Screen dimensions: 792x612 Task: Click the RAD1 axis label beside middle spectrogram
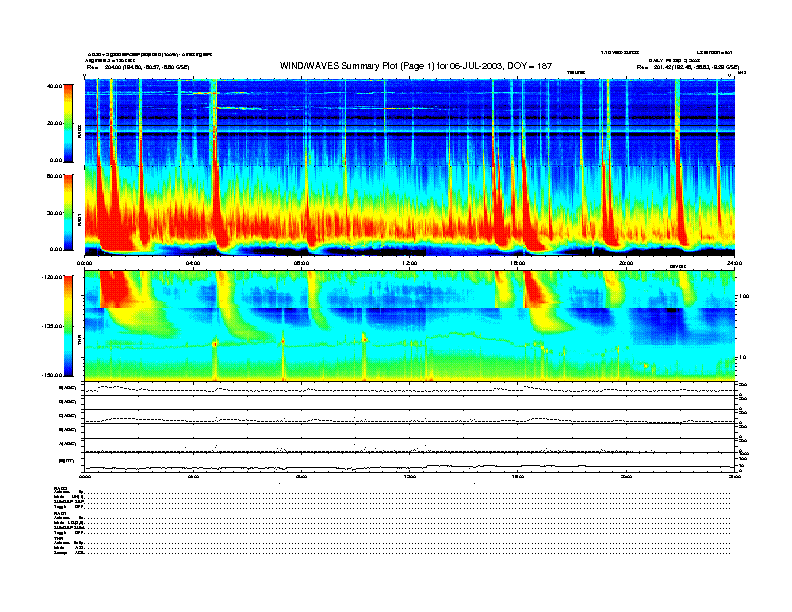[79, 220]
